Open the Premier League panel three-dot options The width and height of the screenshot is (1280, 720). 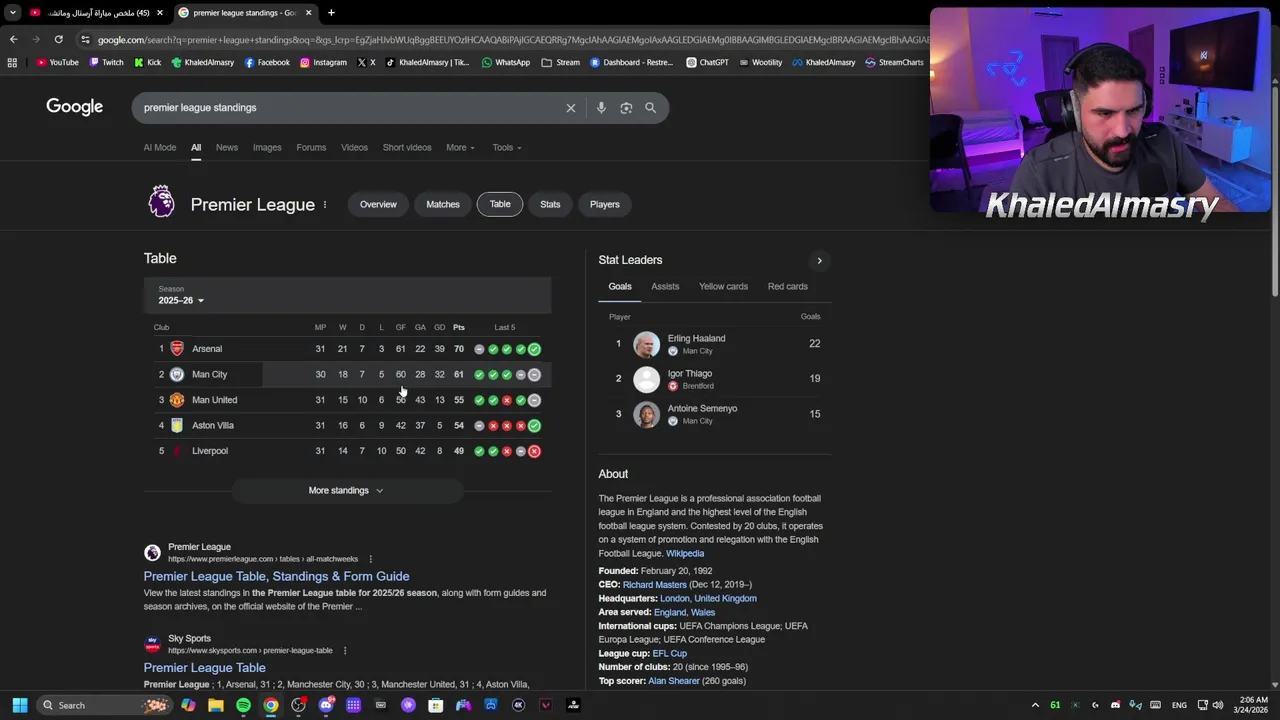(325, 204)
